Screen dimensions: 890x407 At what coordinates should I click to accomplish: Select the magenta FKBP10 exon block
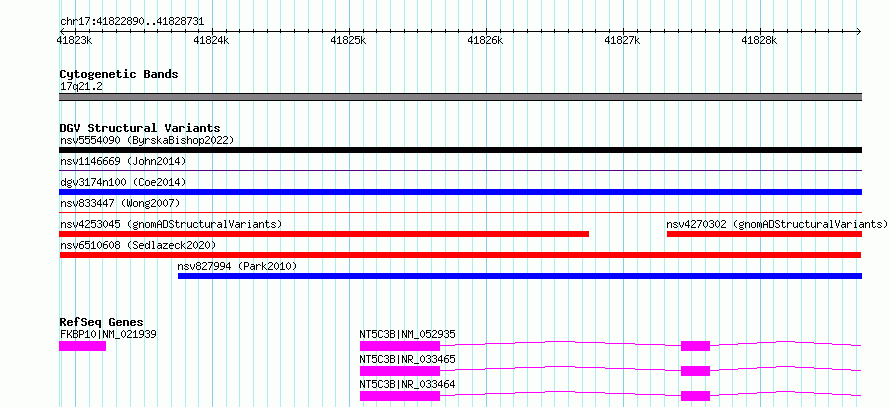click(x=82, y=346)
